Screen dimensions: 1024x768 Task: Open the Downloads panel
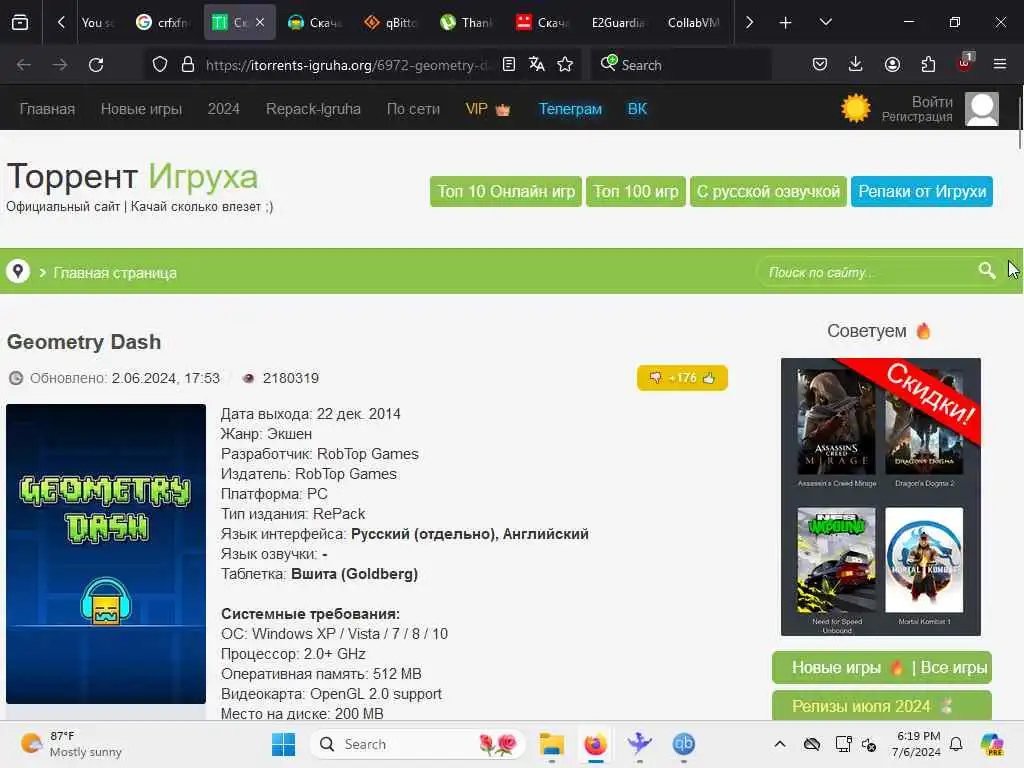[x=856, y=64]
